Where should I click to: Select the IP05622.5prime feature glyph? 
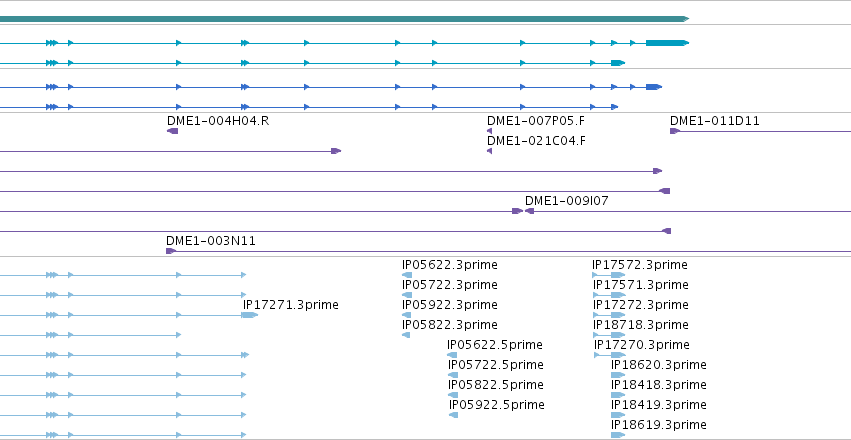[x=452, y=355]
